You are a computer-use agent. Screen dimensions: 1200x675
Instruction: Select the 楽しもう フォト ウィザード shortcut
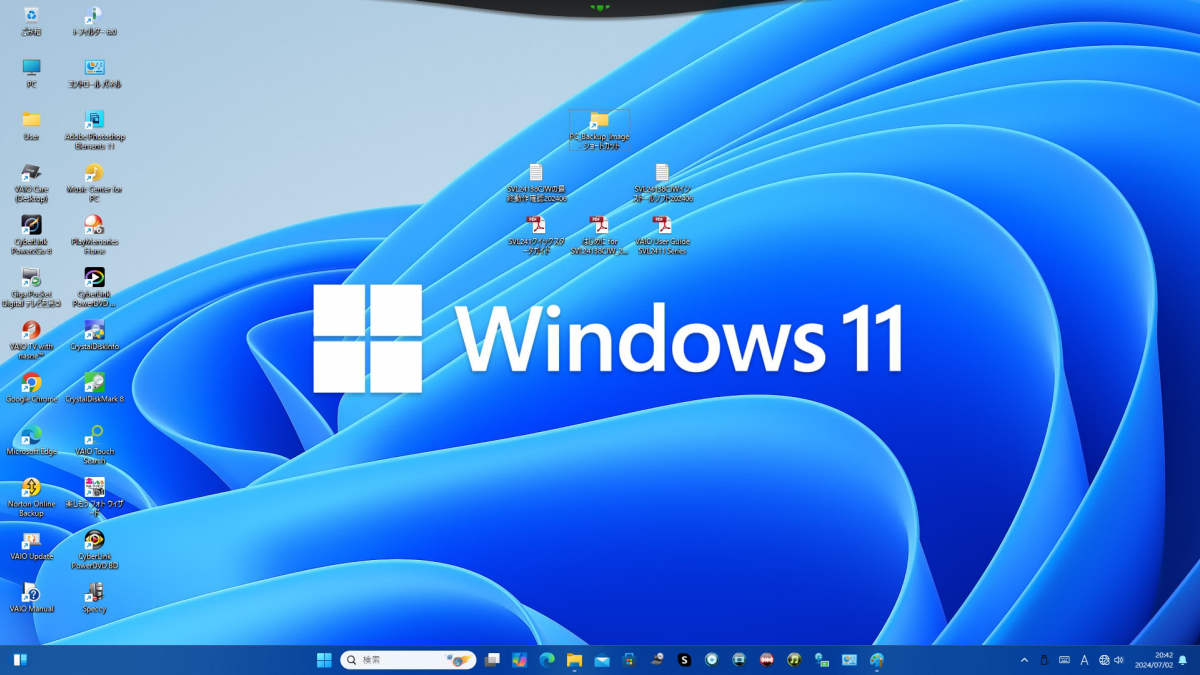pyautogui.click(x=94, y=497)
